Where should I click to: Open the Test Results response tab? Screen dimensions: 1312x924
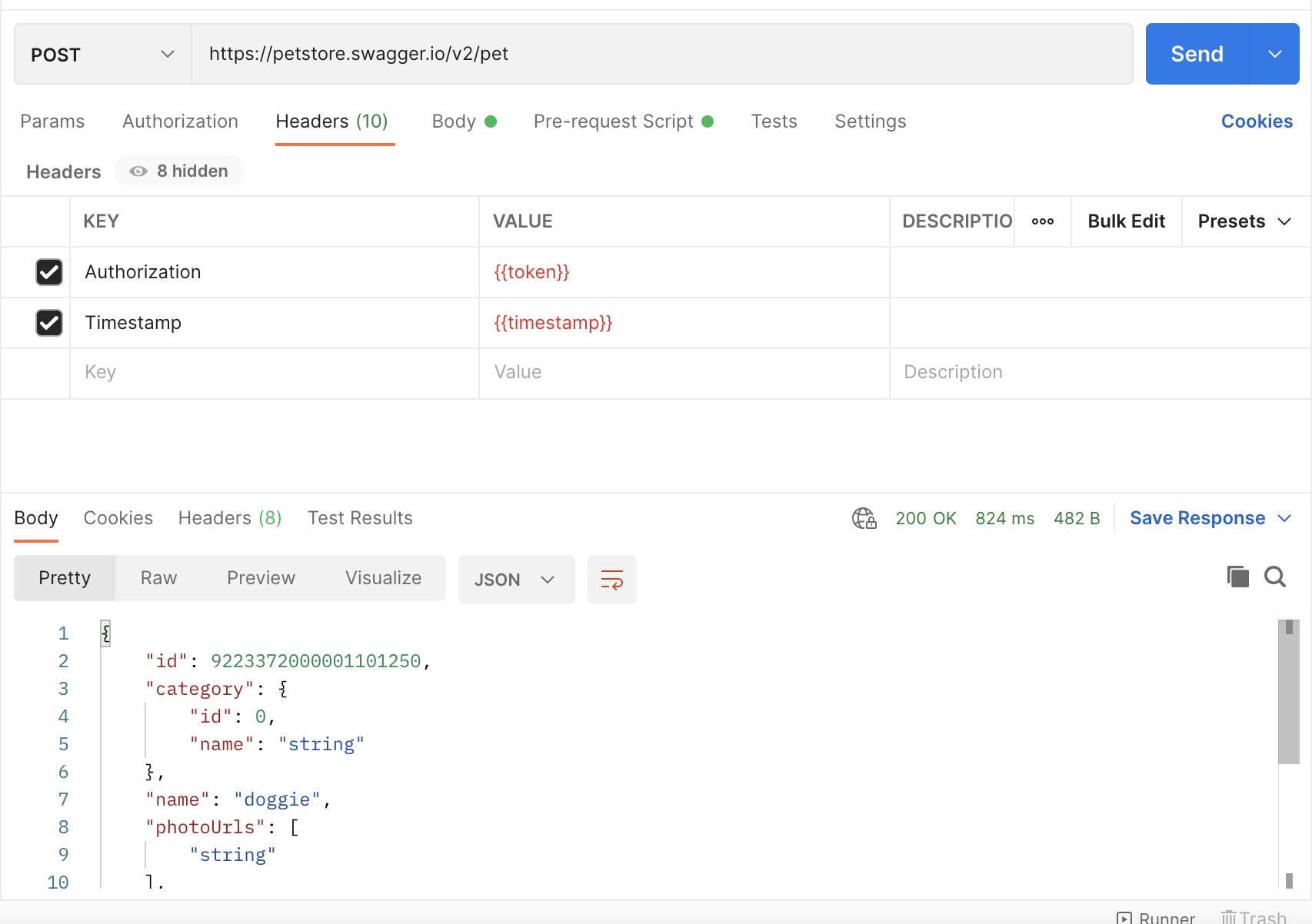point(360,518)
